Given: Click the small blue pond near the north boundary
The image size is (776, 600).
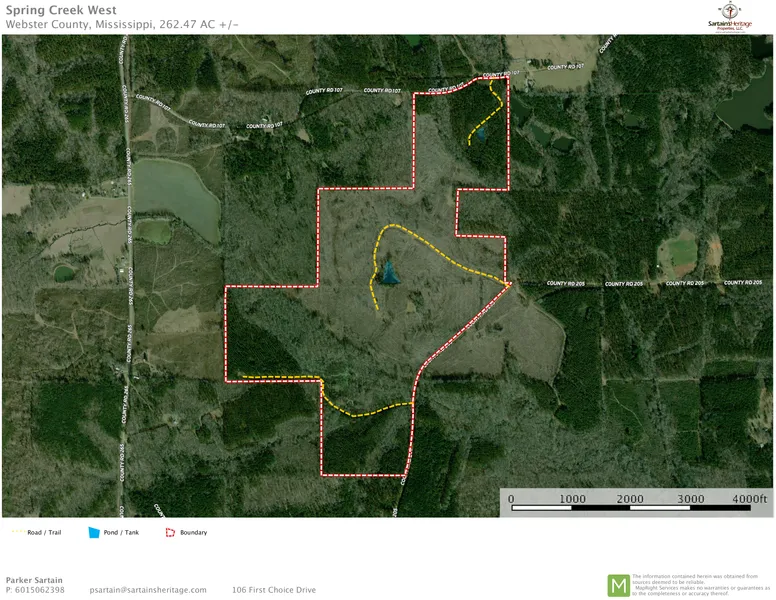Looking at the screenshot, I should click(x=481, y=133).
